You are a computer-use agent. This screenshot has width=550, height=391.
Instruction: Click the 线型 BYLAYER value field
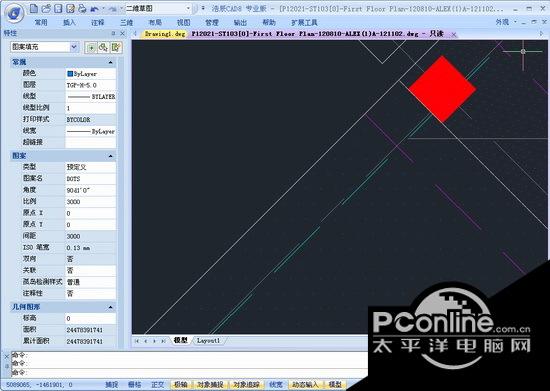[90, 97]
